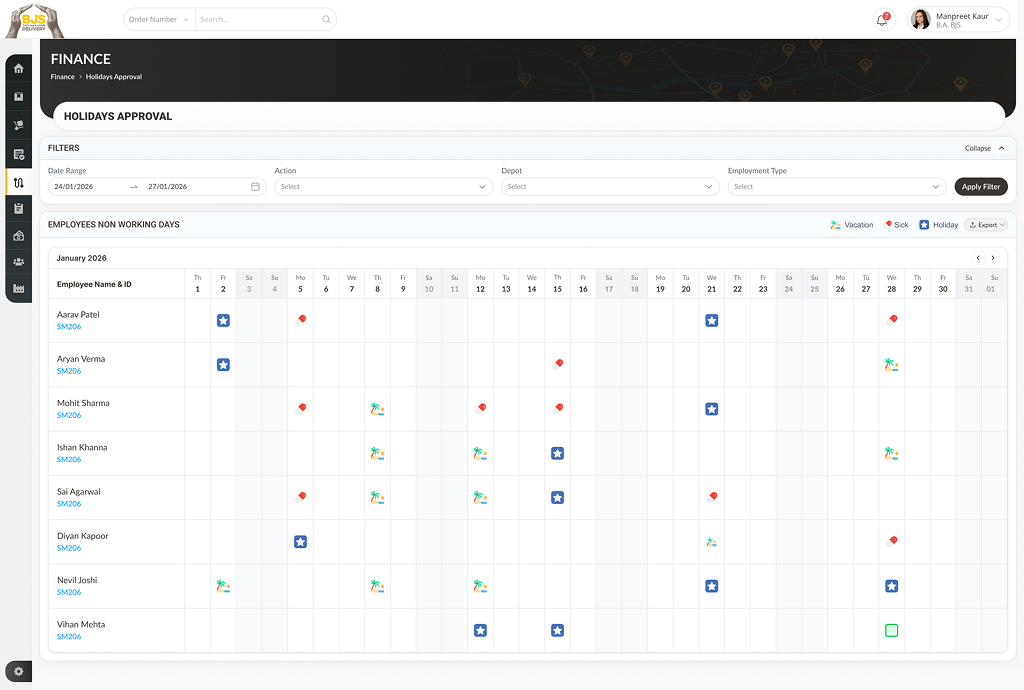Click the Finance breadcrumb link
This screenshot has width=1024, height=690.
[62, 77]
